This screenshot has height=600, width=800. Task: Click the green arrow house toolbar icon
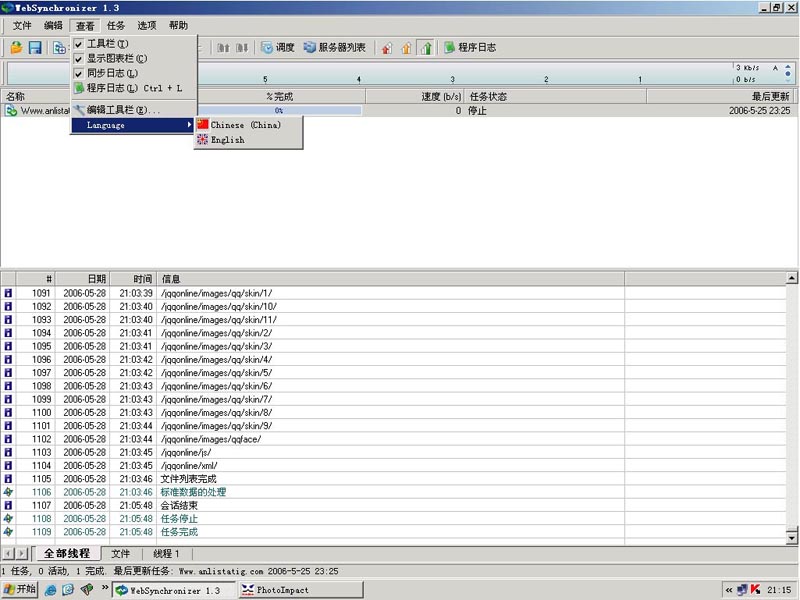coord(426,48)
